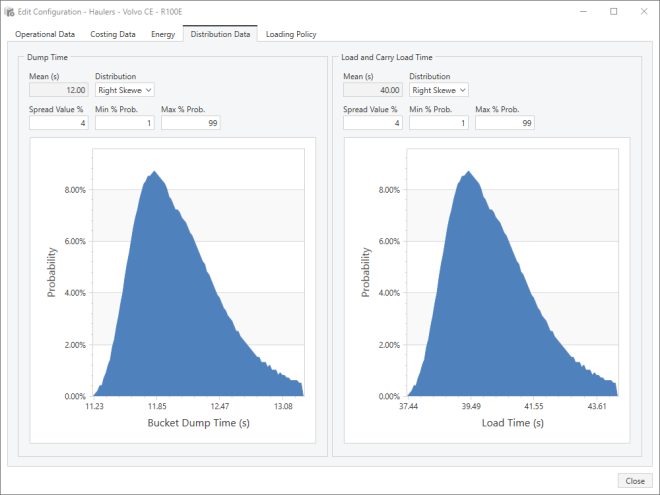This screenshot has width=660, height=495.
Task: Click the Dump Time Mean field
Action: coord(59,90)
